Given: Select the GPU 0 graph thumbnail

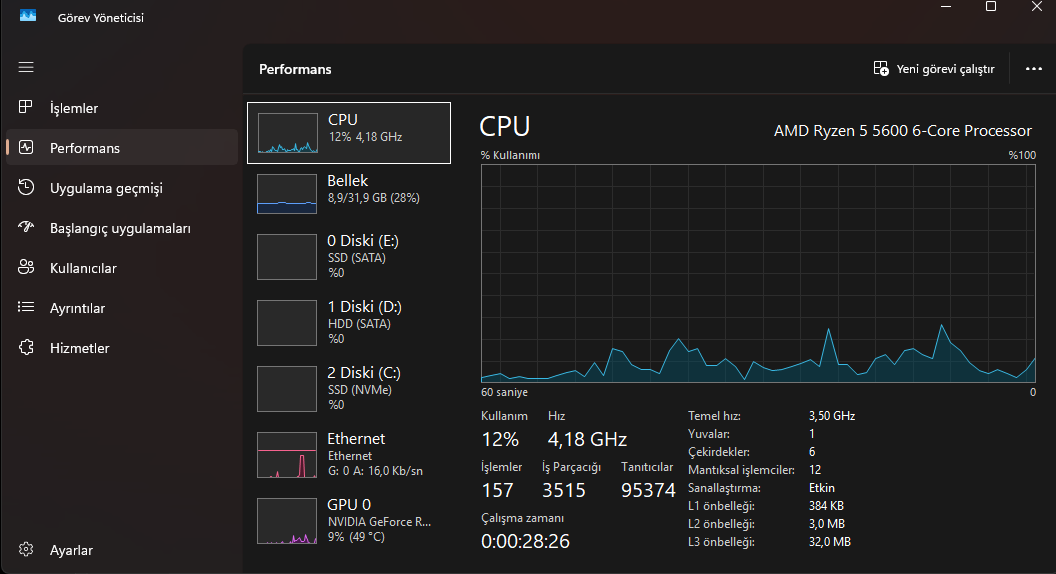Looking at the screenshot, I should (287, 521).
